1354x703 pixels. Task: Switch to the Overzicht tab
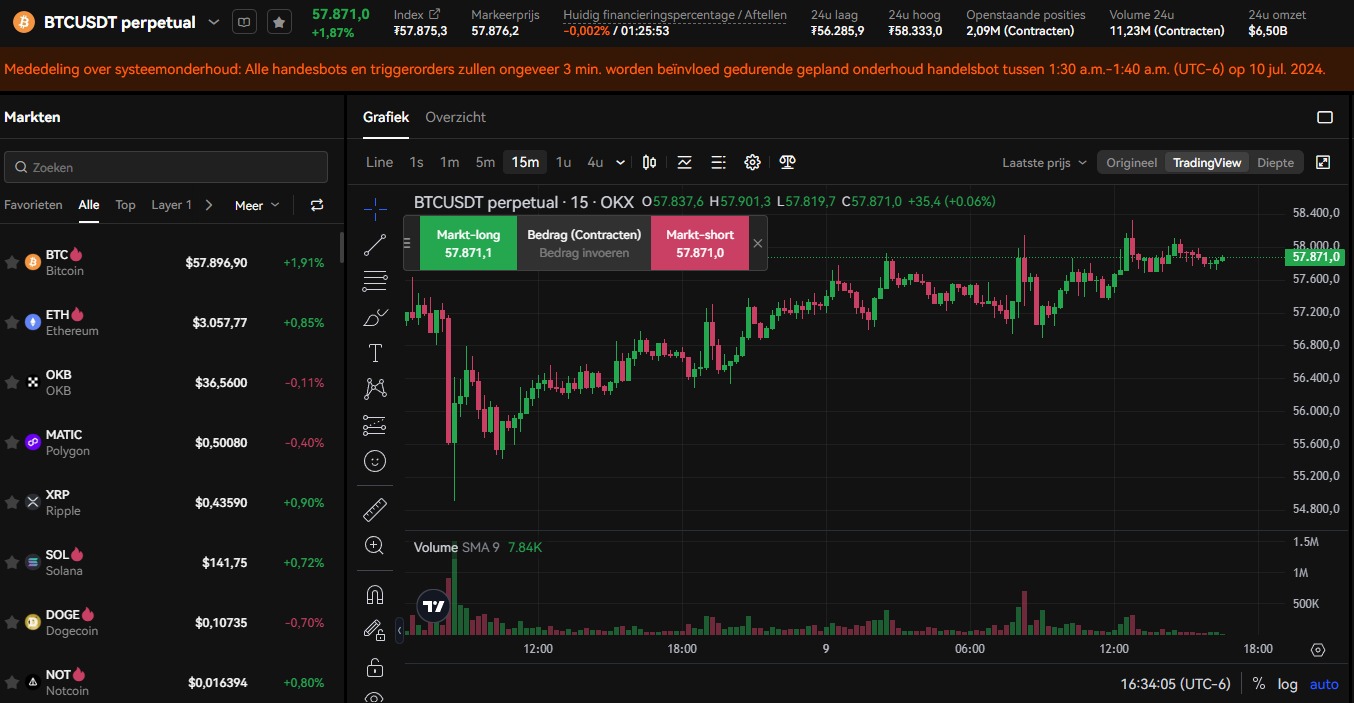455,117
